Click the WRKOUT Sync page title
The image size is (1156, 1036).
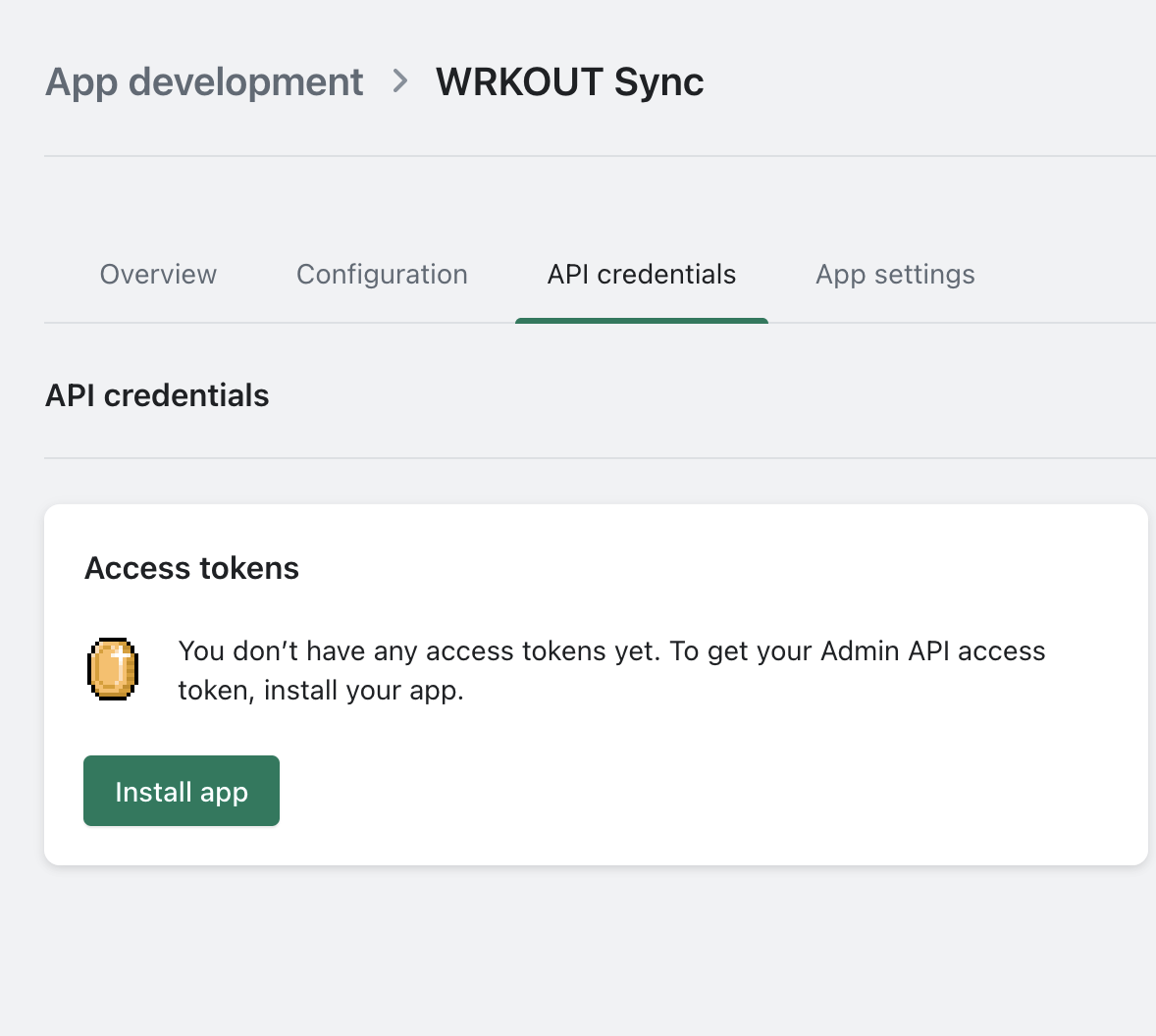569,81
